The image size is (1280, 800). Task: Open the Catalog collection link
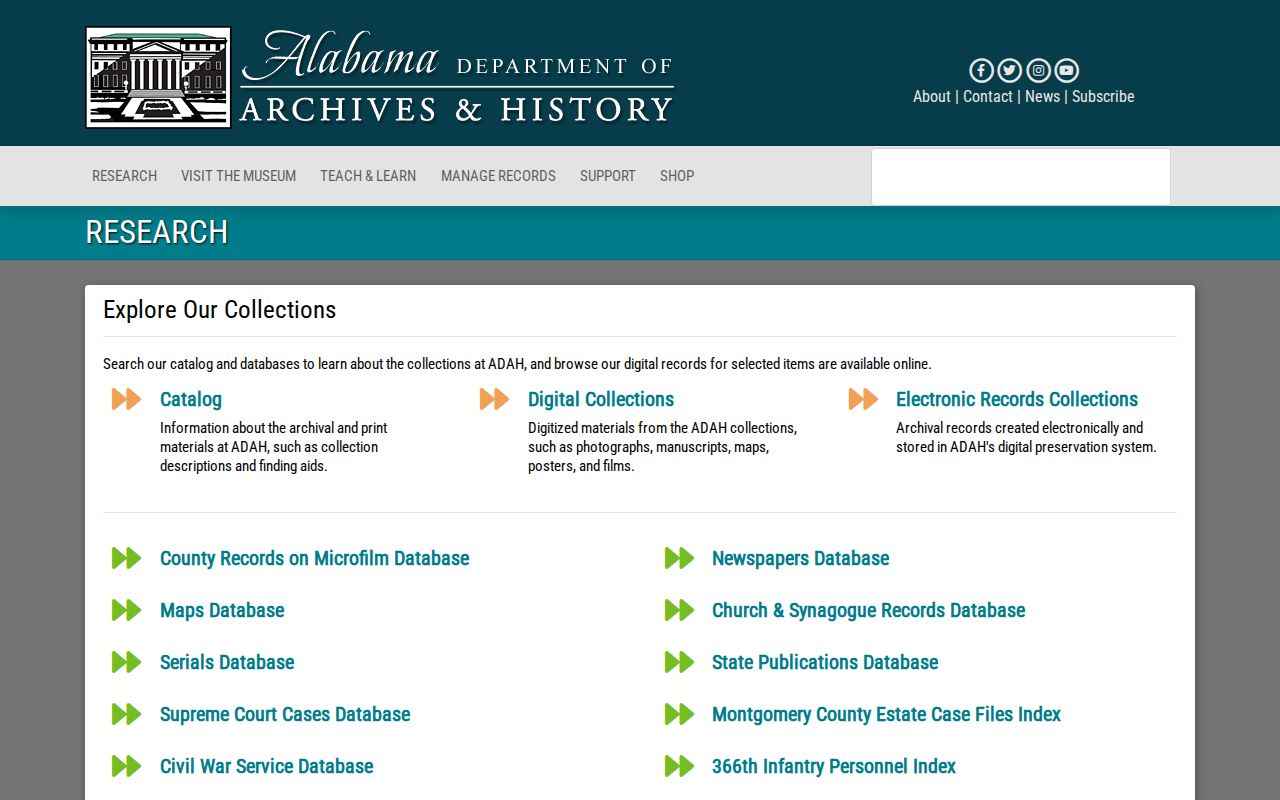[191, 399]
